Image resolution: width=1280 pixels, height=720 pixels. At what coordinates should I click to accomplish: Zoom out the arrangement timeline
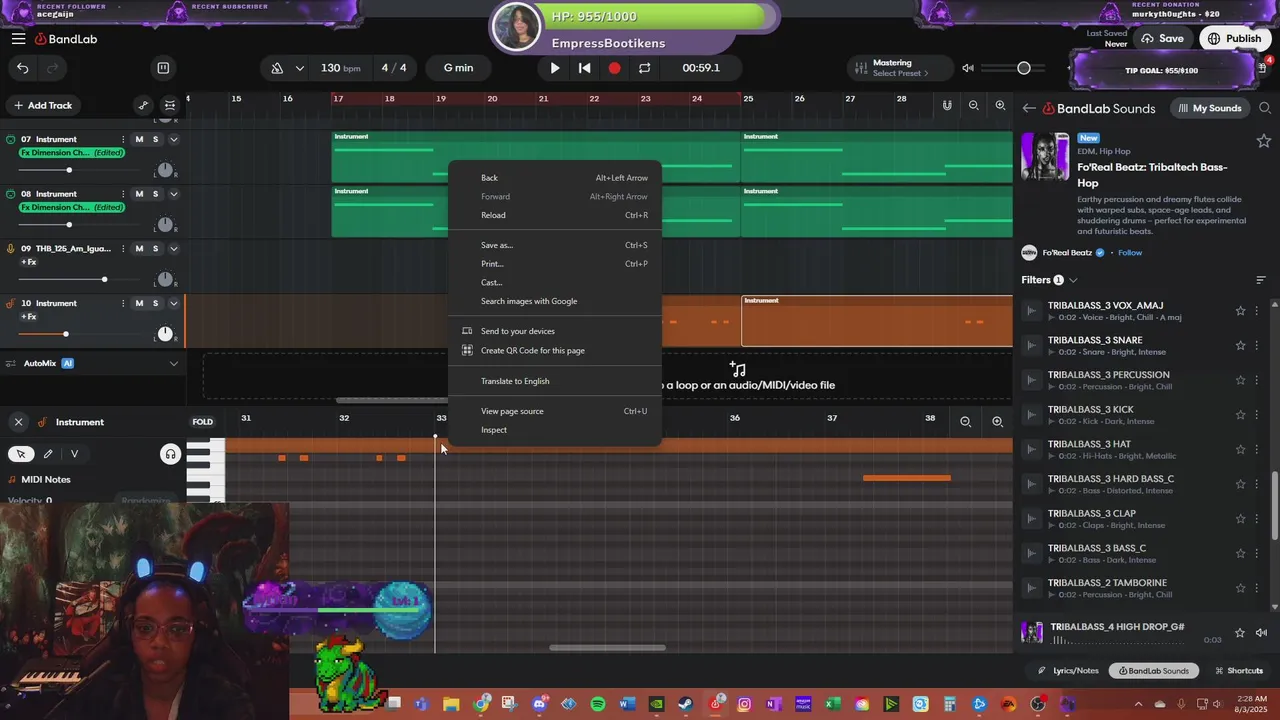point(973,105)
